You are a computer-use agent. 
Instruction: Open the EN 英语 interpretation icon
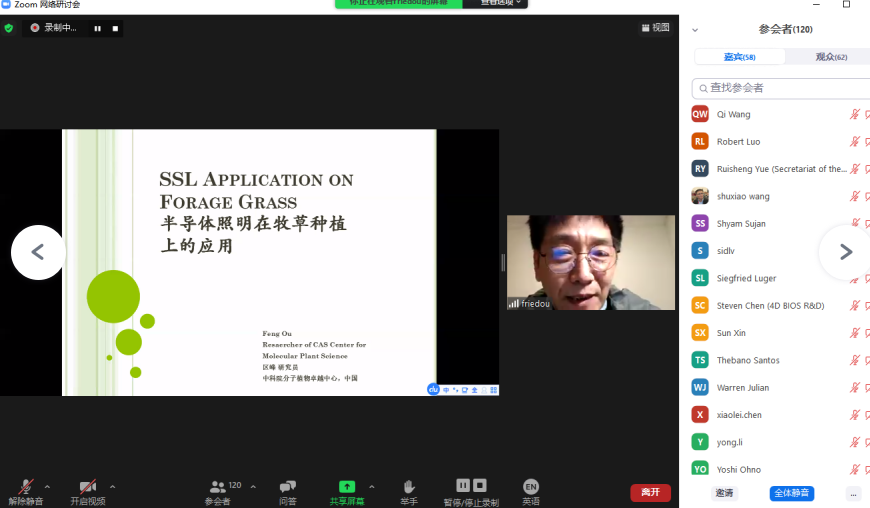(x=531, y=487)
